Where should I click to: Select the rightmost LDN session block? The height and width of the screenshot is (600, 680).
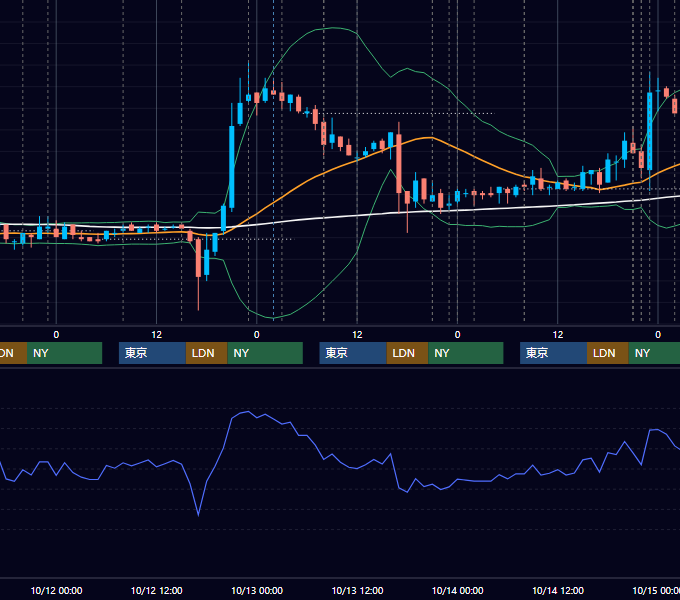[608, 353]
